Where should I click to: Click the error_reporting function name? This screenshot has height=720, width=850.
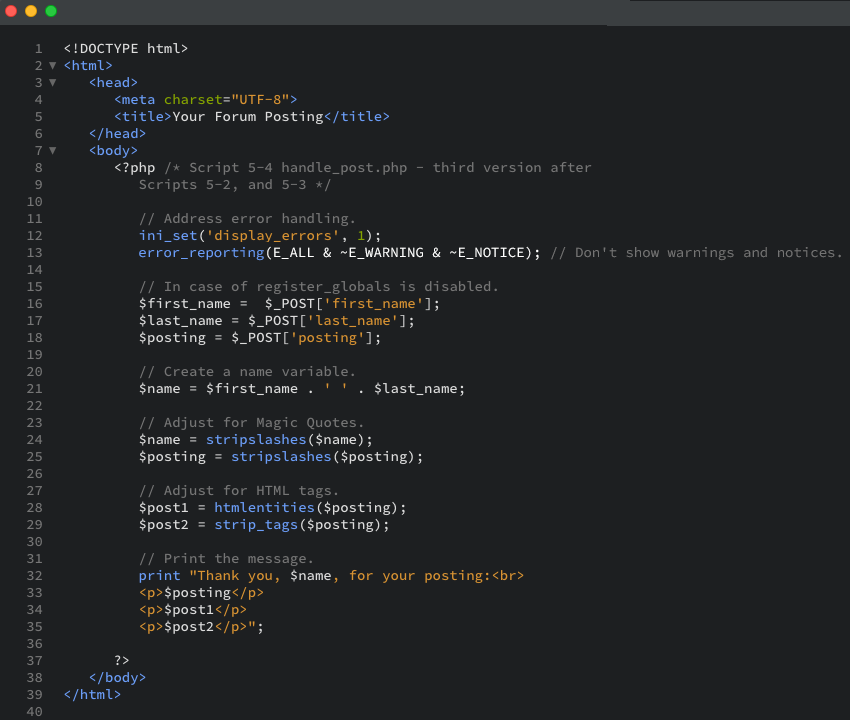(x=201, y=253)
